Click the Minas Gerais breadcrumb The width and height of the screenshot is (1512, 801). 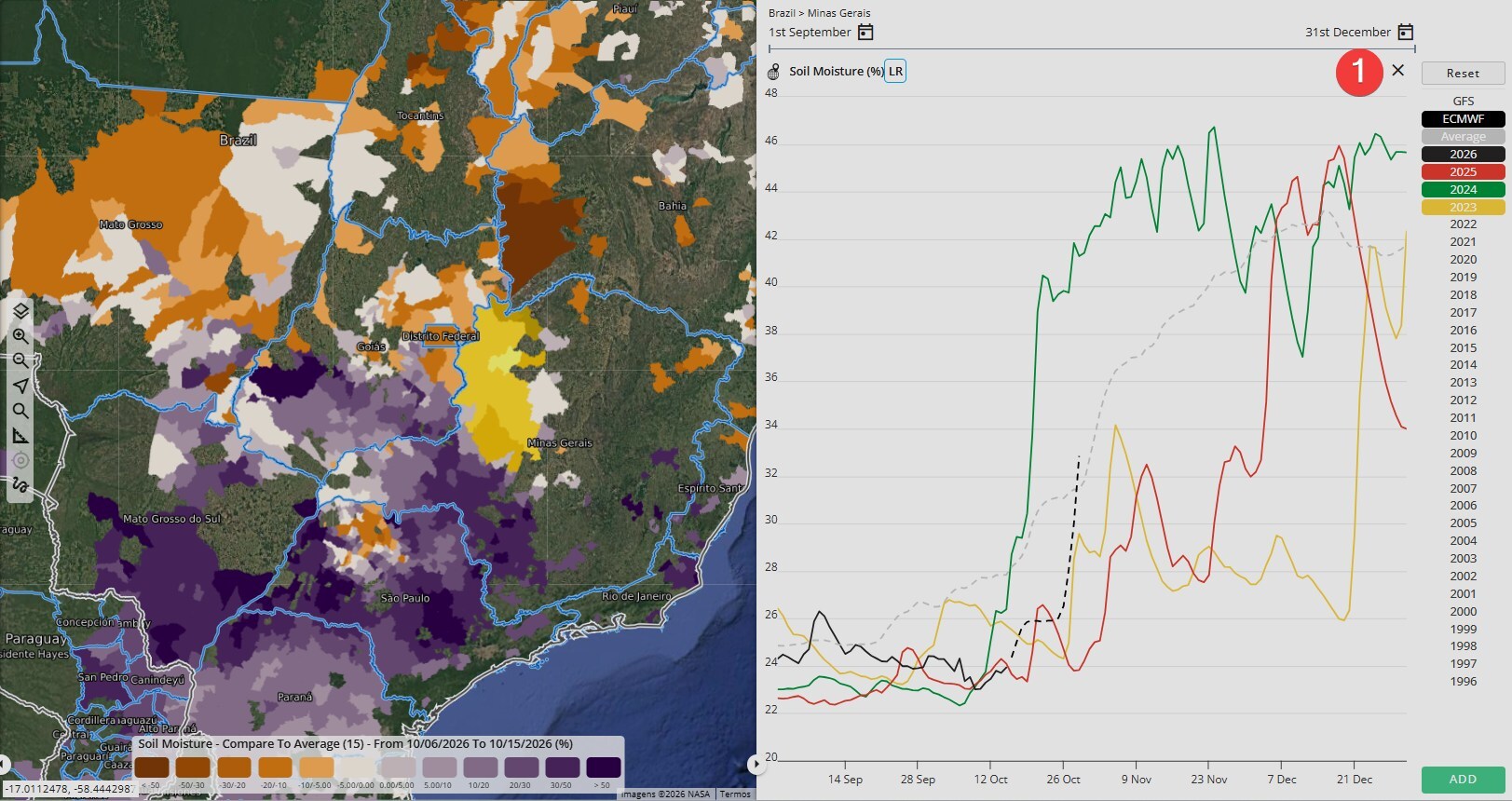(838, 13)
